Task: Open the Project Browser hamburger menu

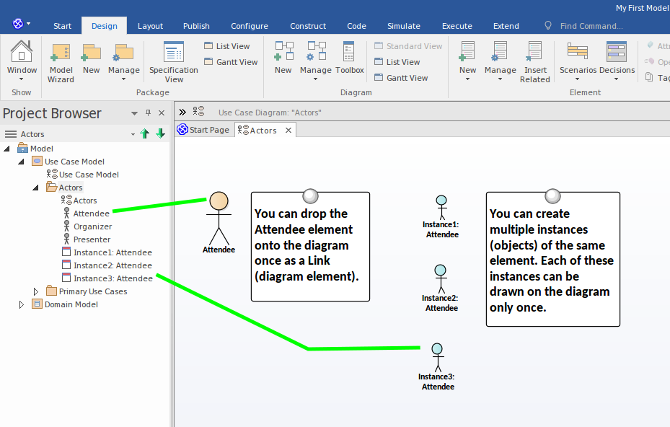Action: pyautogui.click(x=11, y=133)
